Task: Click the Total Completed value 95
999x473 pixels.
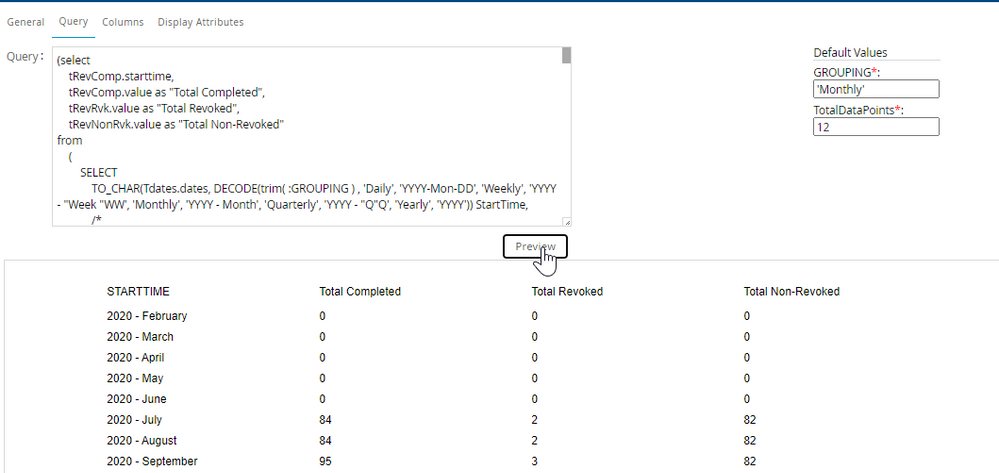Action: [326, 461]
